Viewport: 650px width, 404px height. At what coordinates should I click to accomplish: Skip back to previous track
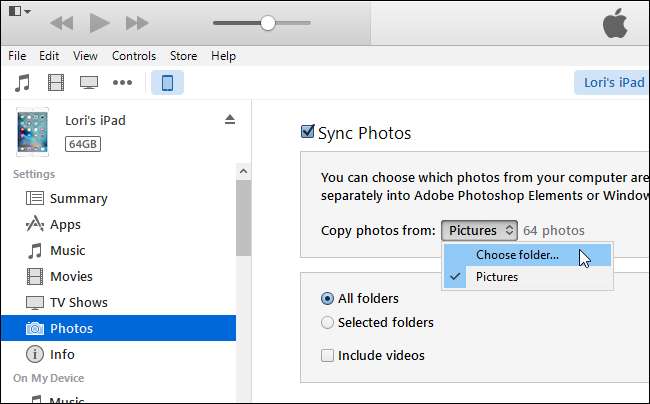(x=62, y=22)
